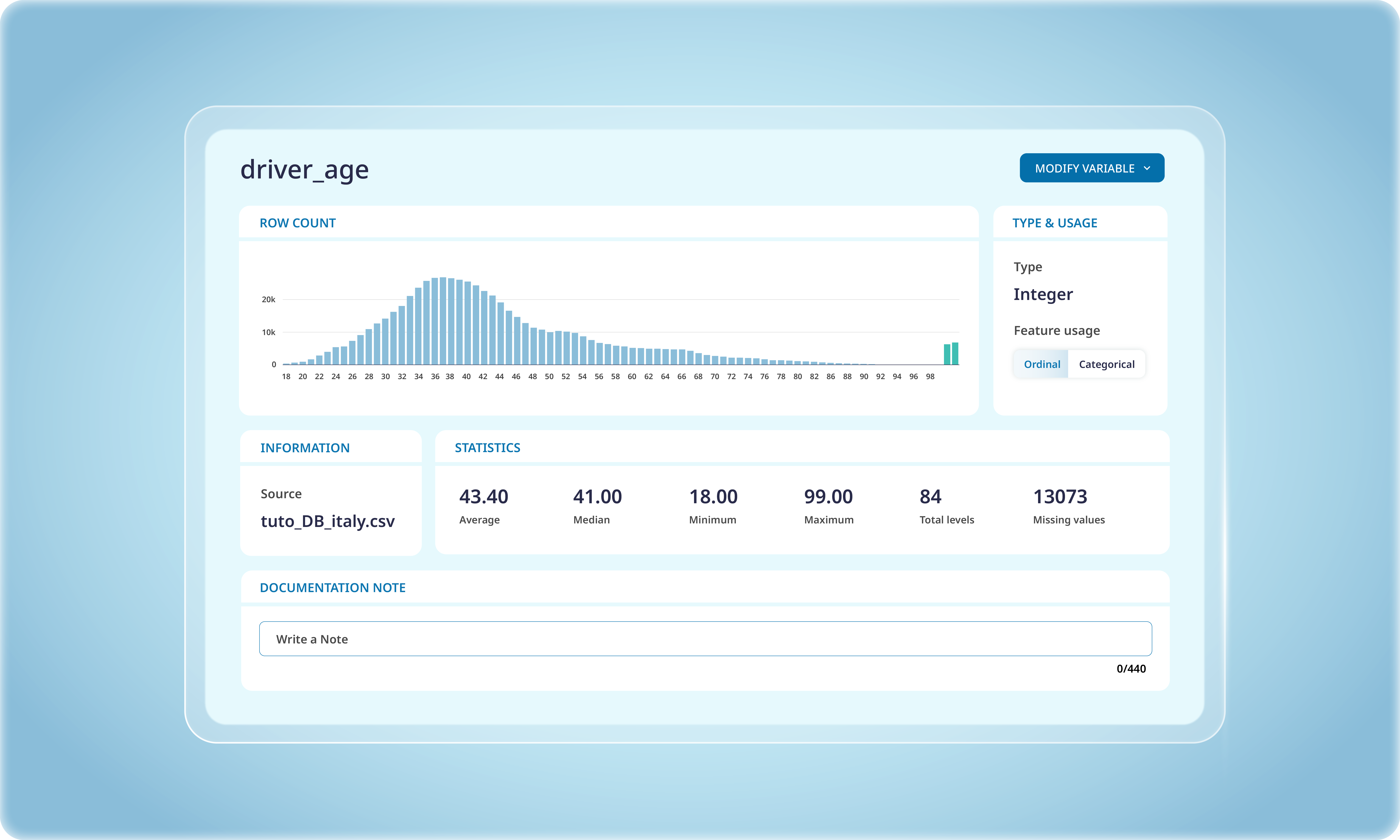Click the x-axis label 50
1400x840 pixels.
[549, 377]
